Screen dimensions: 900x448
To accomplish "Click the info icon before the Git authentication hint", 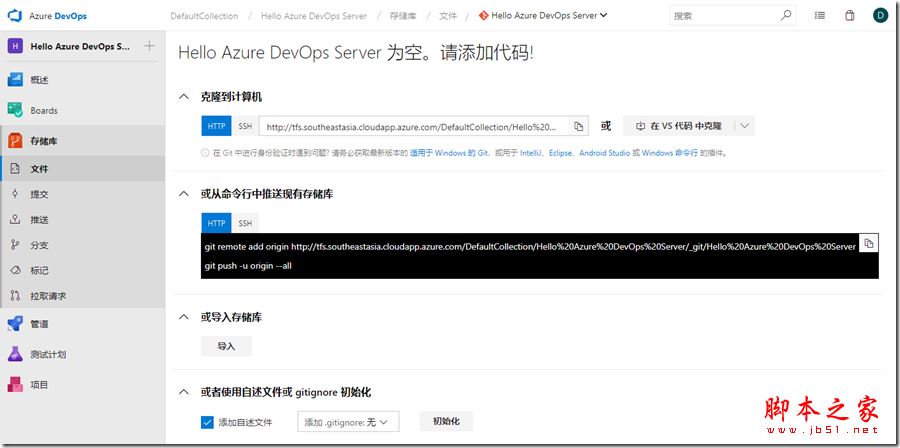I will (205, 153).
